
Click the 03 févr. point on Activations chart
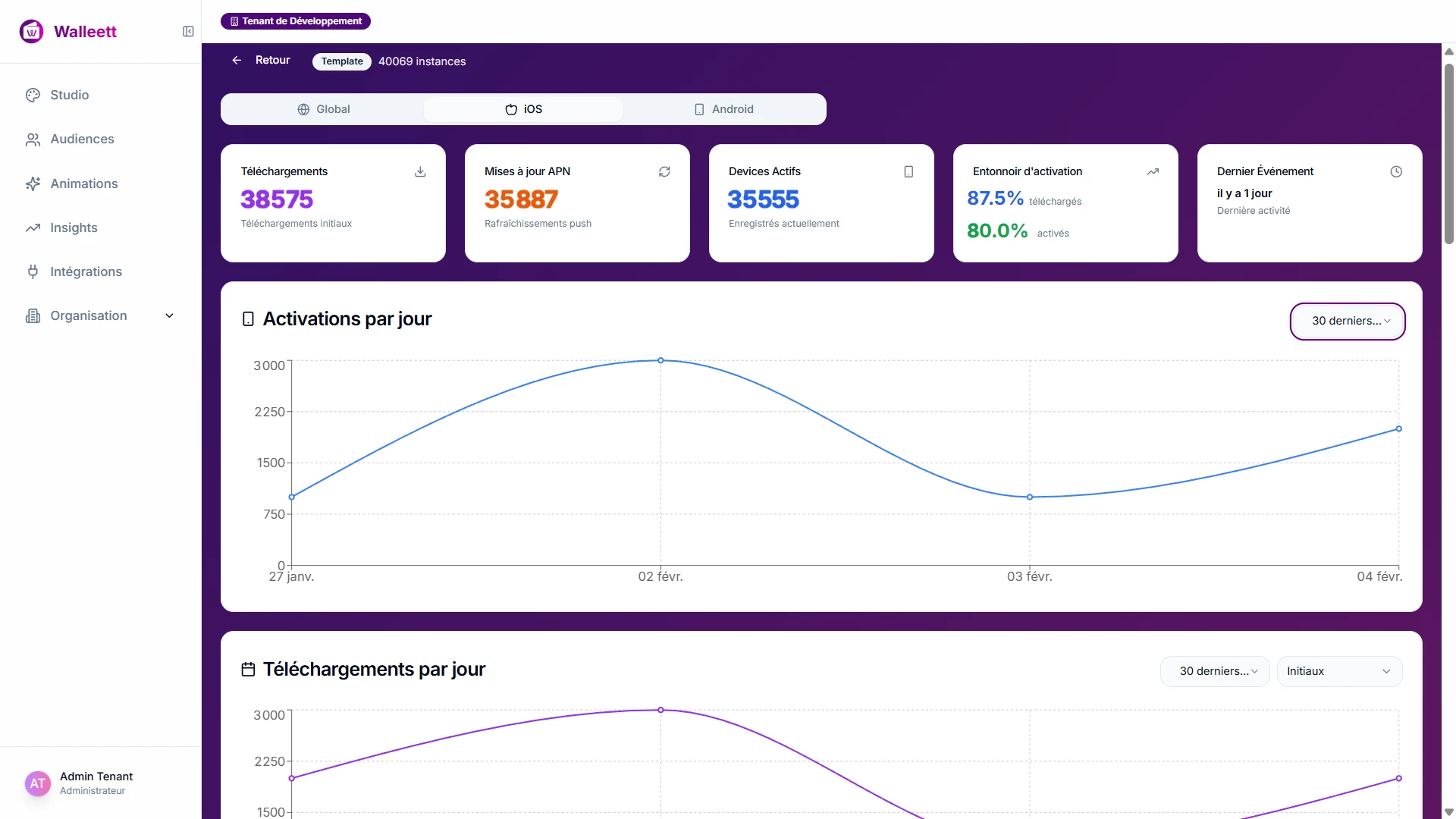1030,497
